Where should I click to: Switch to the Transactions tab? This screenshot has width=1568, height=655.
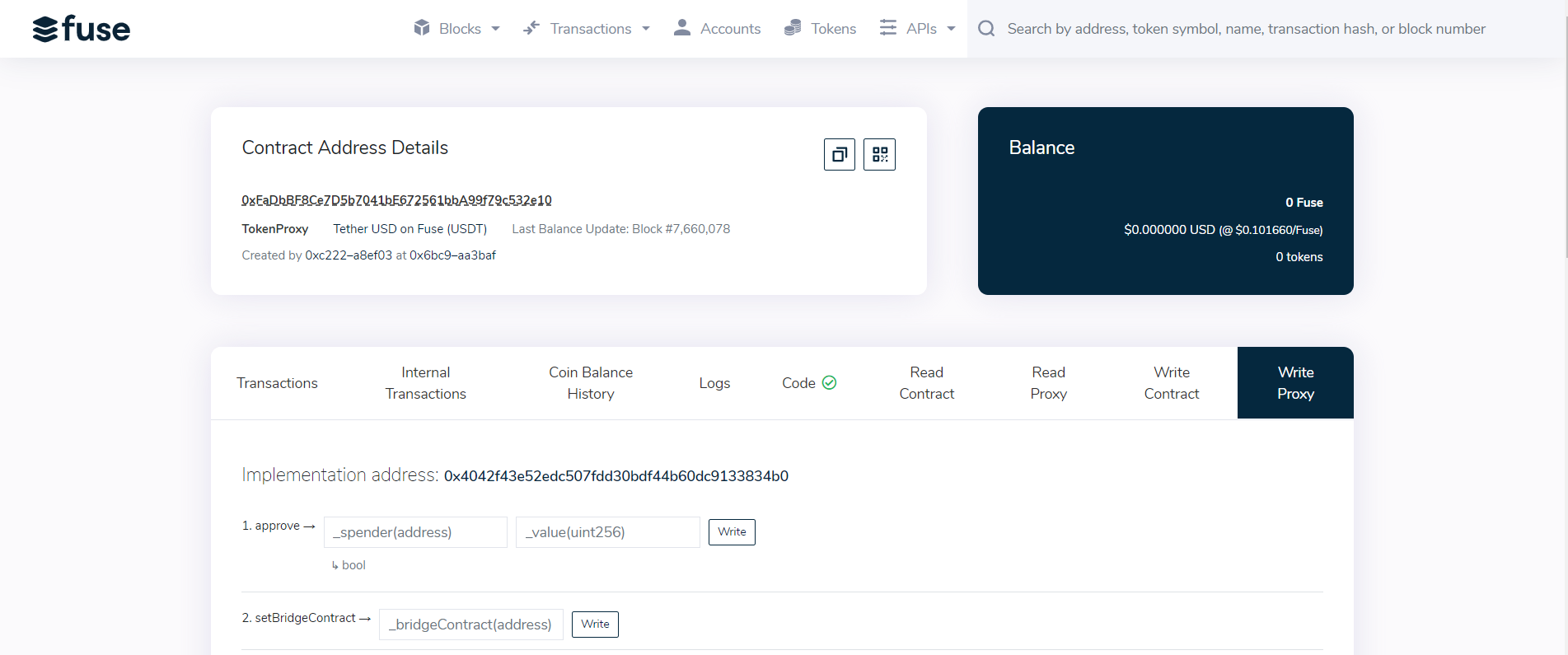(277, 383)
